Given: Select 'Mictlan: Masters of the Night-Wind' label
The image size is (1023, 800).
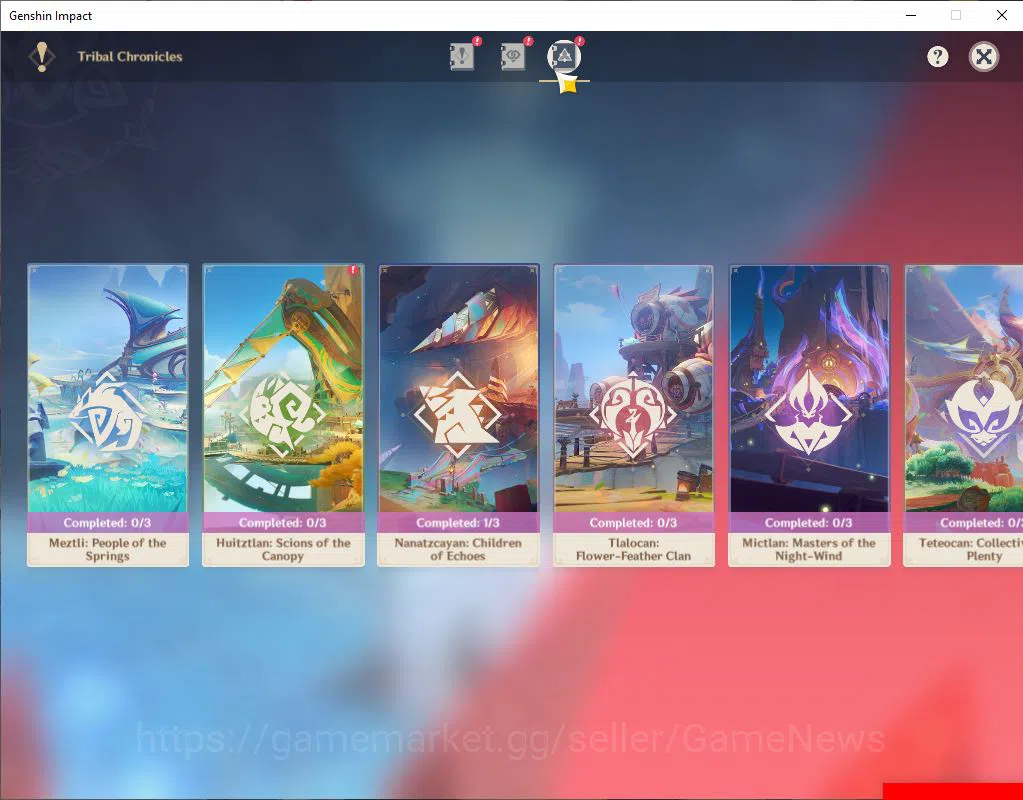Looking at the screenshot, I should (x=809, y=549).
